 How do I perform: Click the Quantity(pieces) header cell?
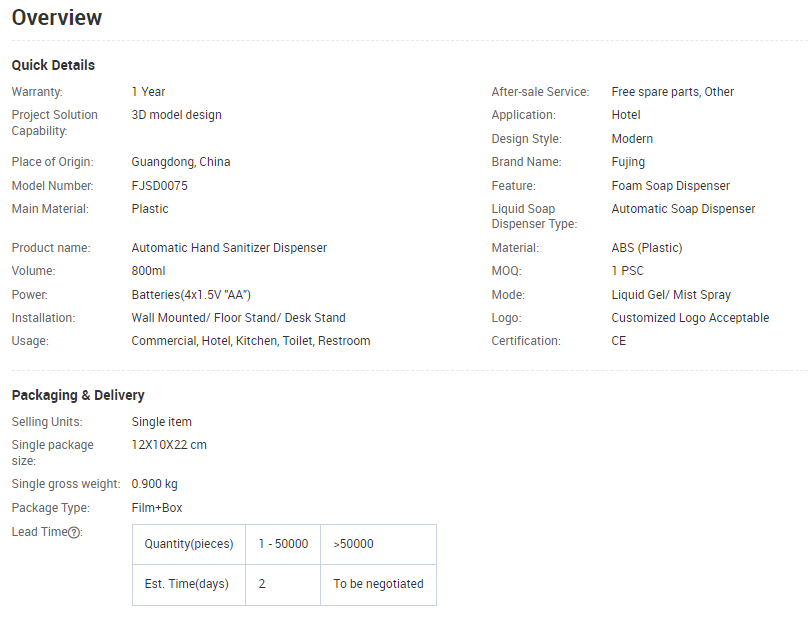pyautogui.click(x=188, y=544)
